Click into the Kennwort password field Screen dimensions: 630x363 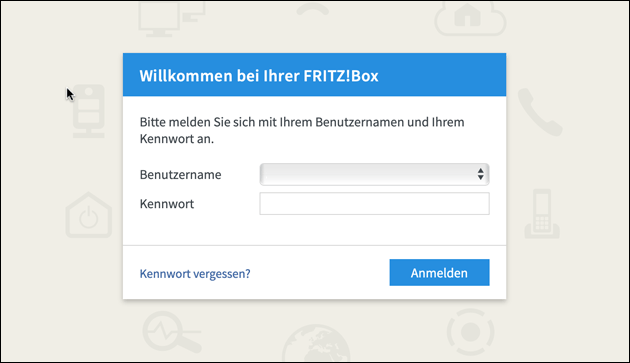click(x=374, y=203)
